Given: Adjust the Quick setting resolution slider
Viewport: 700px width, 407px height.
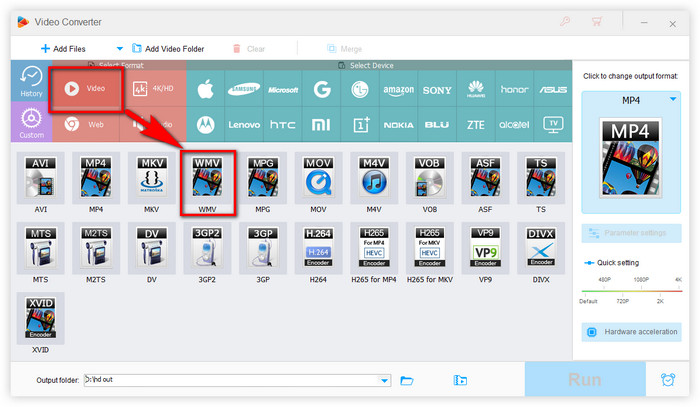Looking at the screenshot, I should (x=632, y=291).
